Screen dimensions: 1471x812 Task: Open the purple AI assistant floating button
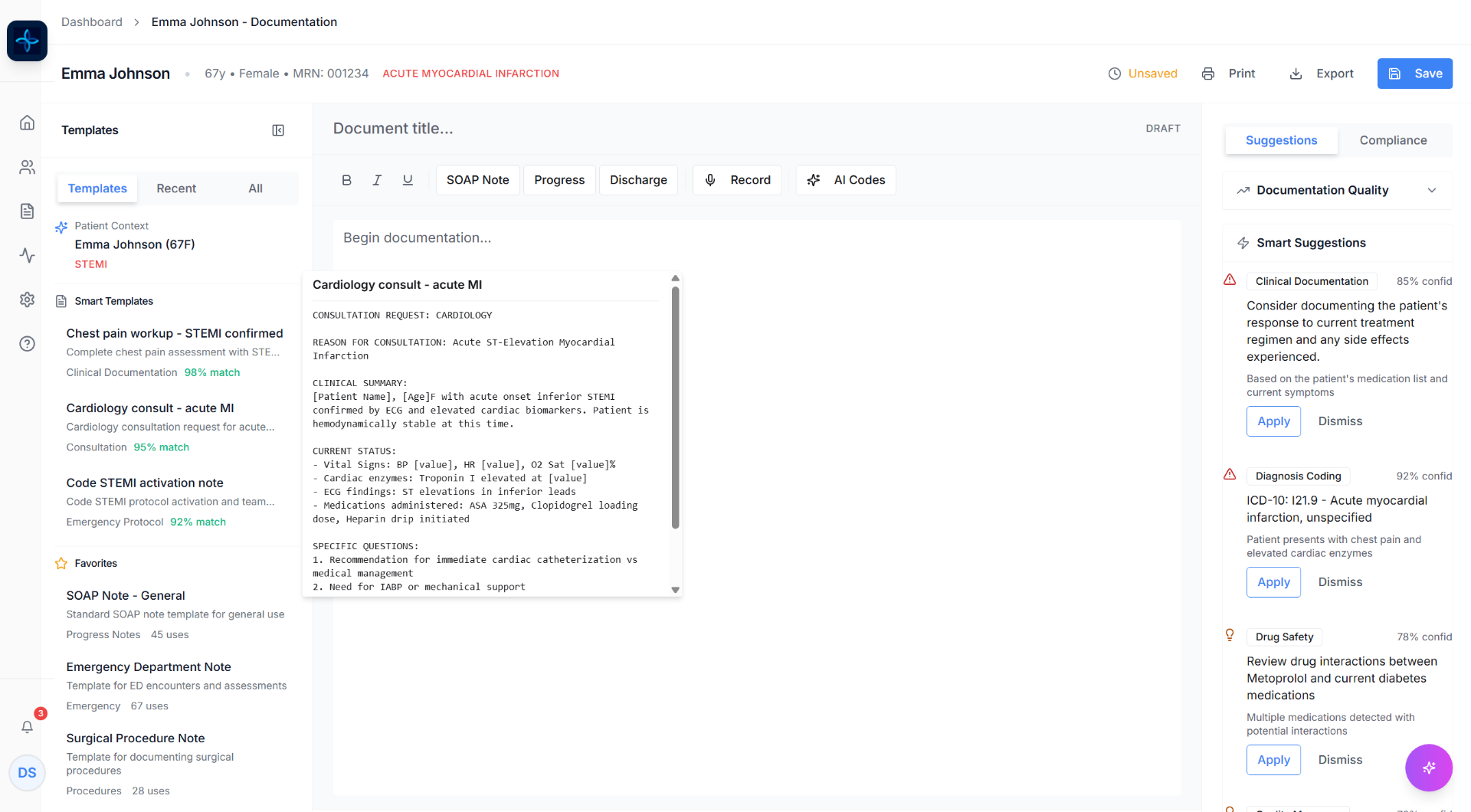click(1428, 768)
